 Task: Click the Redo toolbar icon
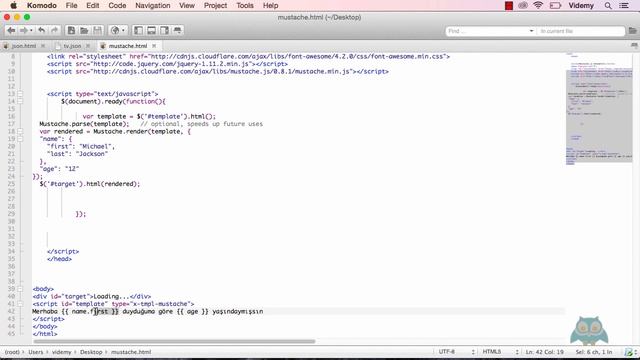[x=54, y=31]
